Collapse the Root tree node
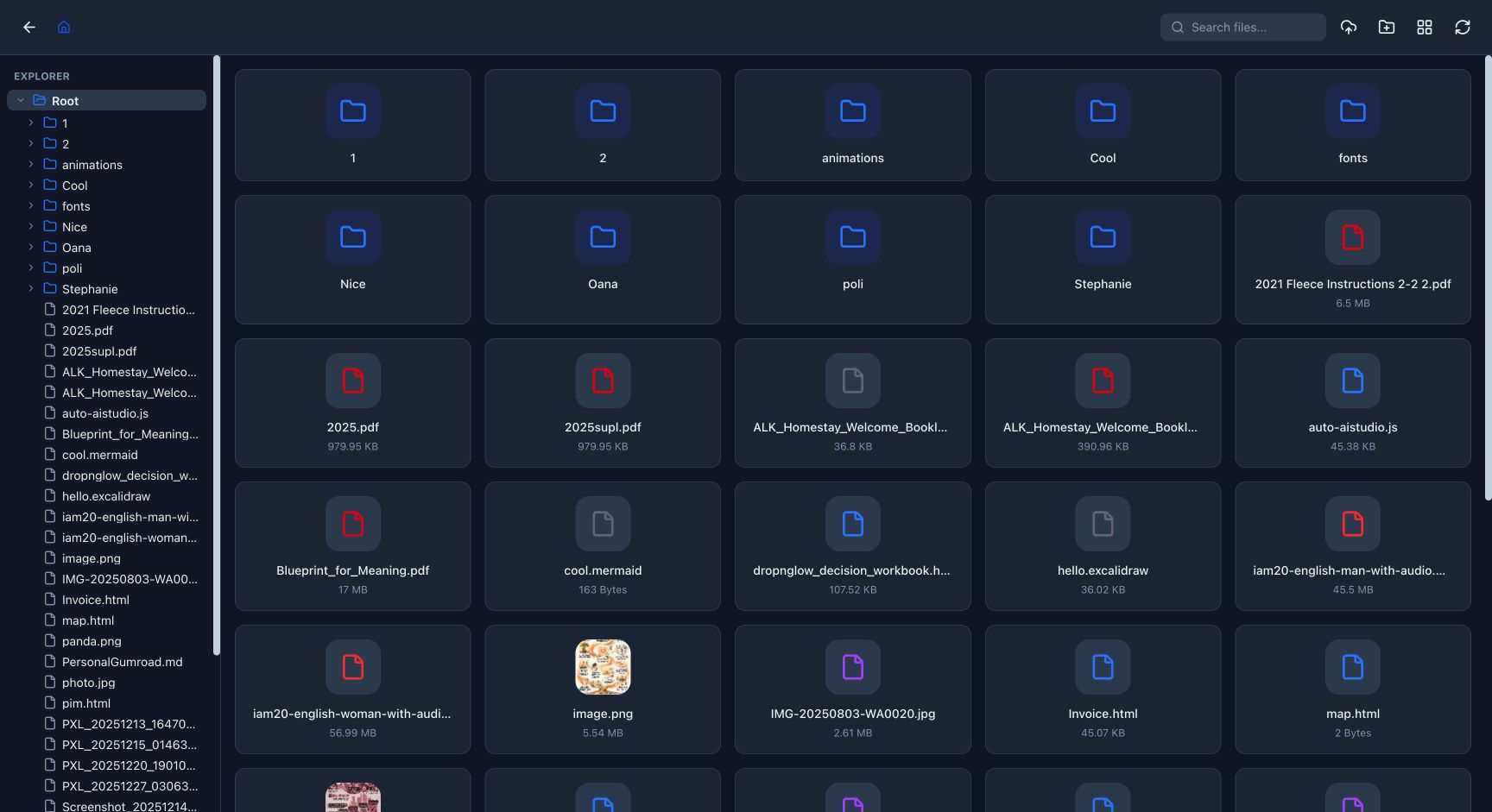Screen dimensions: 1492x812 pos(21,101)
